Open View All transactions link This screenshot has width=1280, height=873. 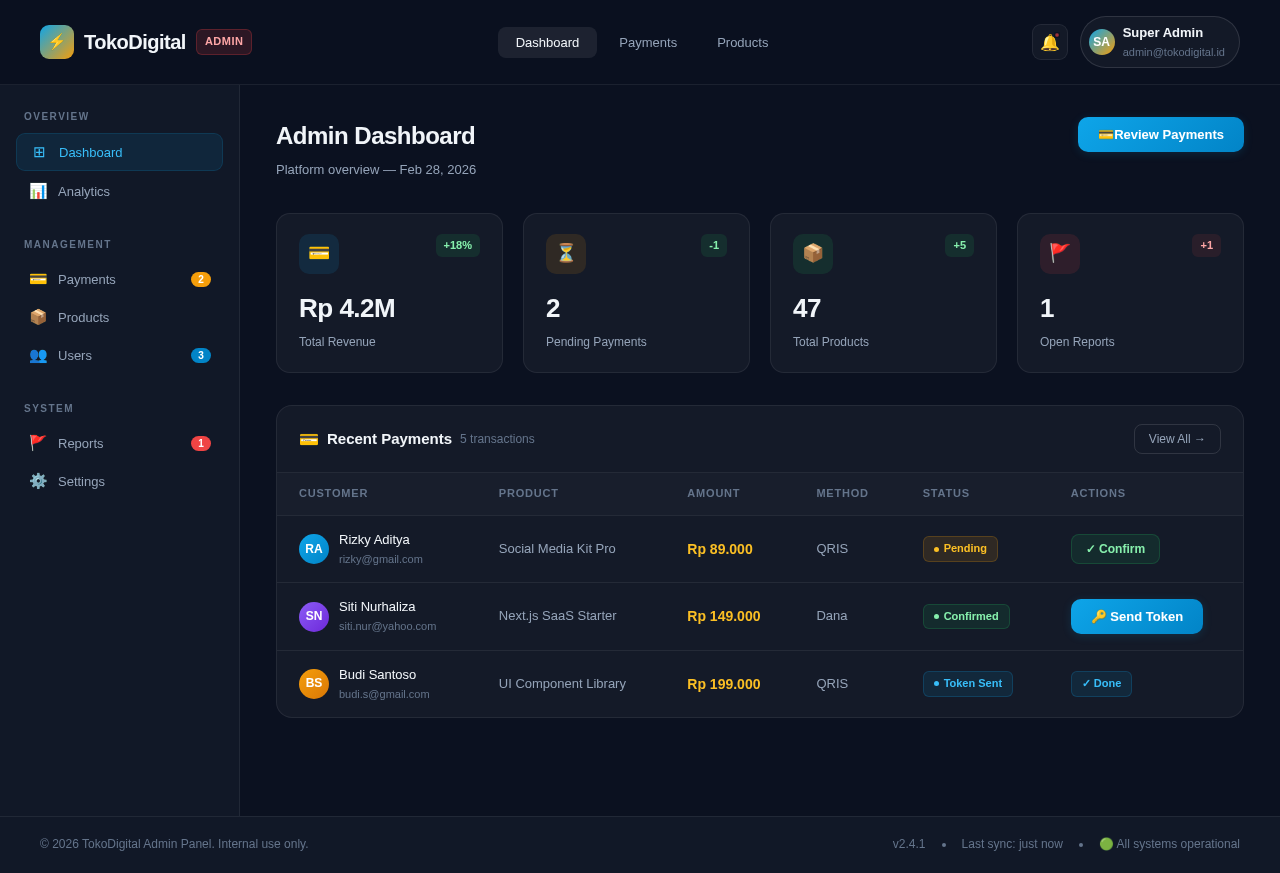pos(1177,439)
